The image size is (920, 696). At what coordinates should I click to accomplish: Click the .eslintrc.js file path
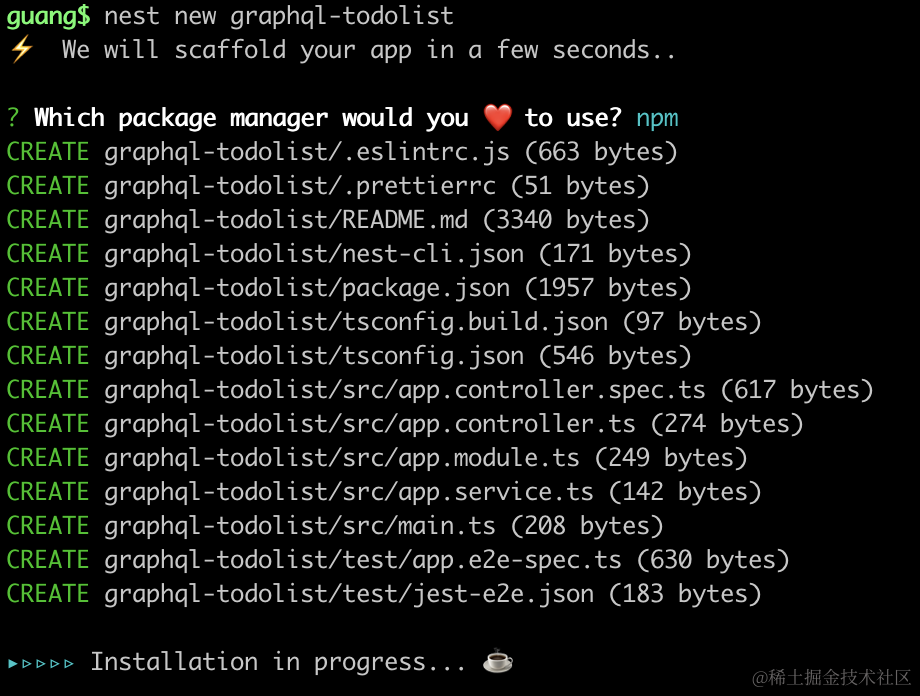tap(307, 152)
